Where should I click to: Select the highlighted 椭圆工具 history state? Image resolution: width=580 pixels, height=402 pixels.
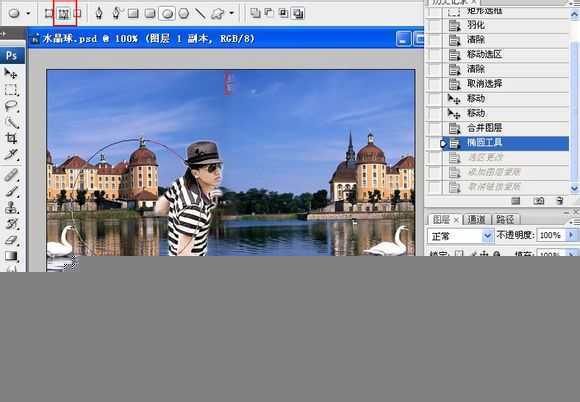506,143
